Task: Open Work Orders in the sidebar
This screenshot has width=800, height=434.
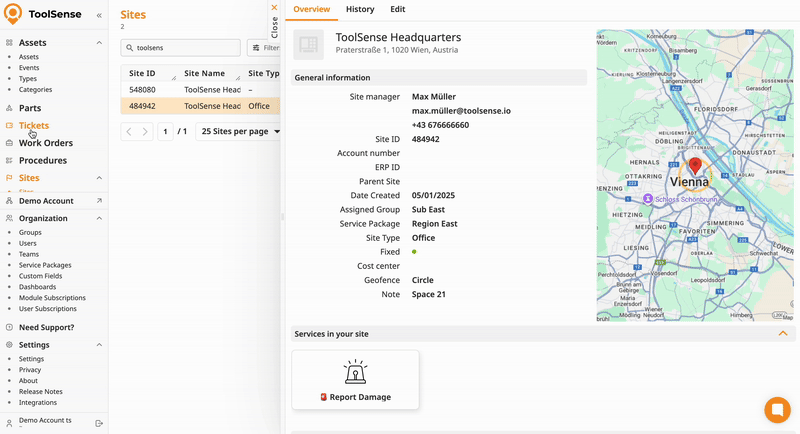Action: (45, 143)
